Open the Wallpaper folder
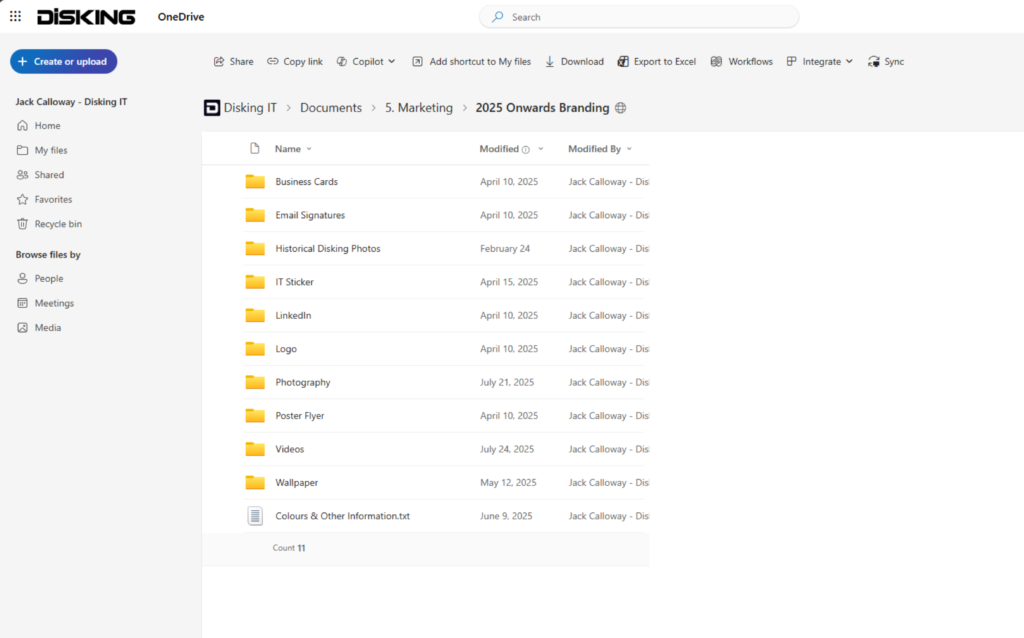The width and height of the screenshot is (1024, 638). 296,483
